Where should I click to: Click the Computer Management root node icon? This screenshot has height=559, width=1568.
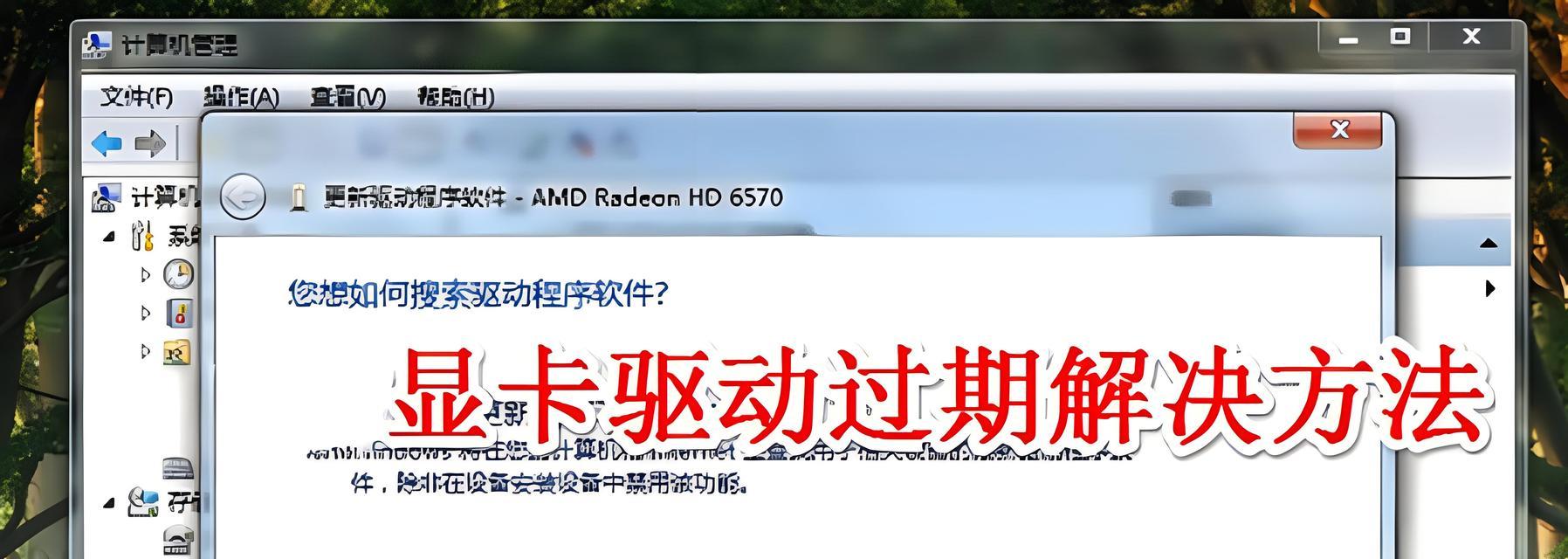coord(106,197)
